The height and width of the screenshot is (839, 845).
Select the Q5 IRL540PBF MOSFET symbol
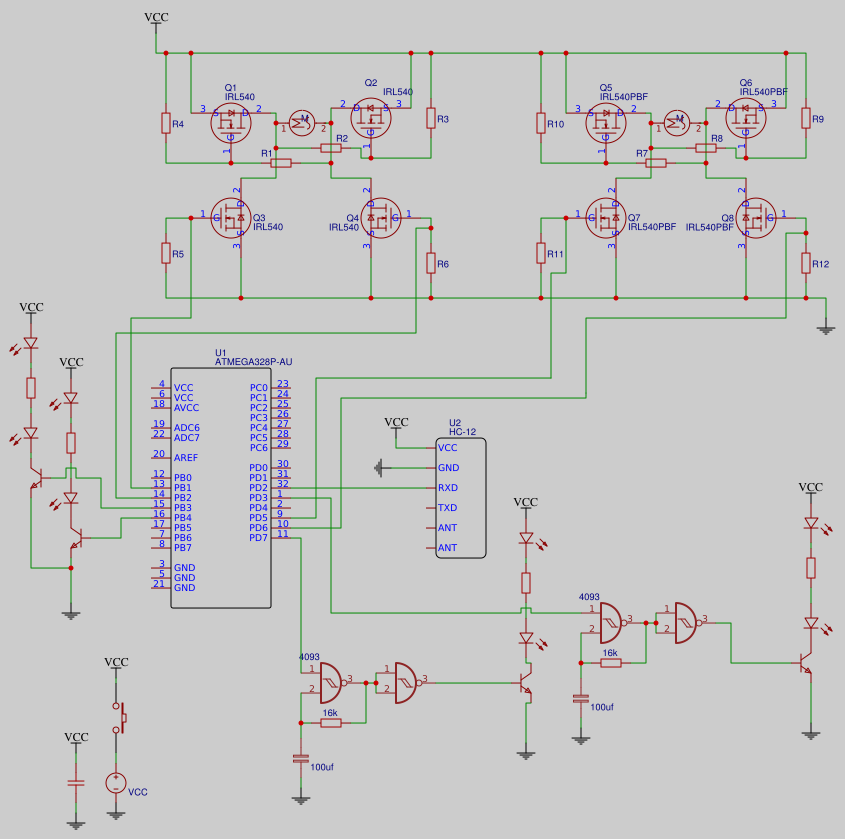(605, 122)
